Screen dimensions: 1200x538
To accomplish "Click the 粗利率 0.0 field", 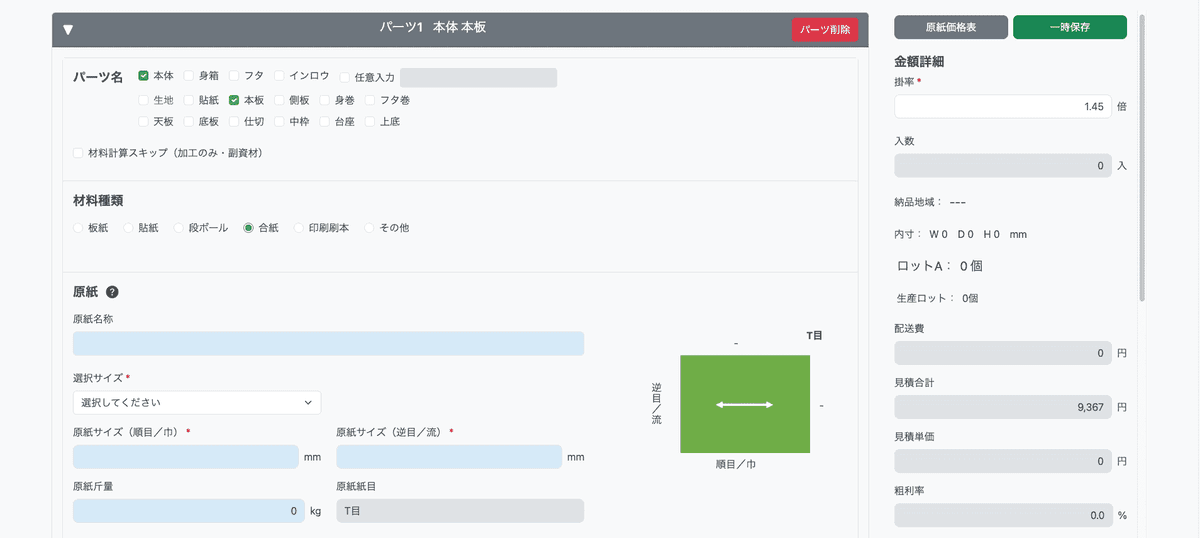I will pos(1002,515).
